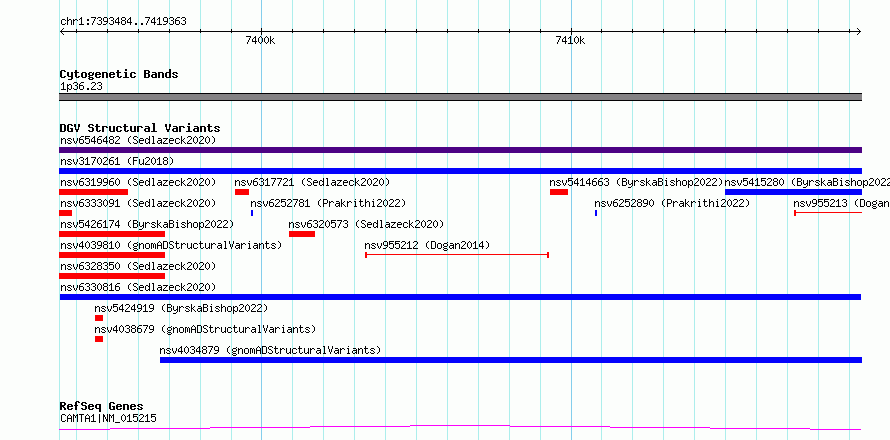Click the CAMTA1|NM_015215 gene label

[x=108, y=418]
